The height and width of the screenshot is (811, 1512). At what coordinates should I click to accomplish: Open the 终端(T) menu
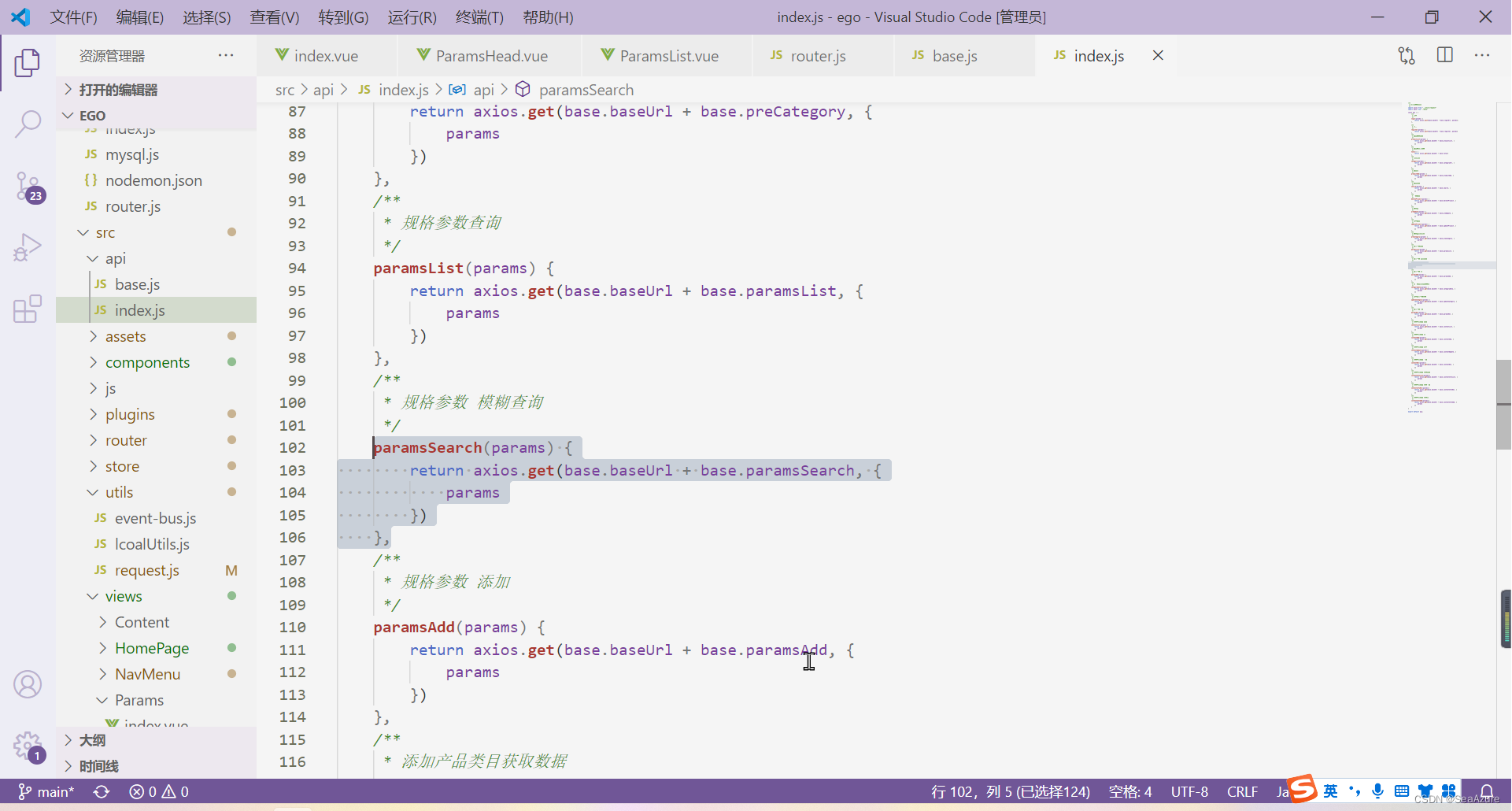coord(479,17)
